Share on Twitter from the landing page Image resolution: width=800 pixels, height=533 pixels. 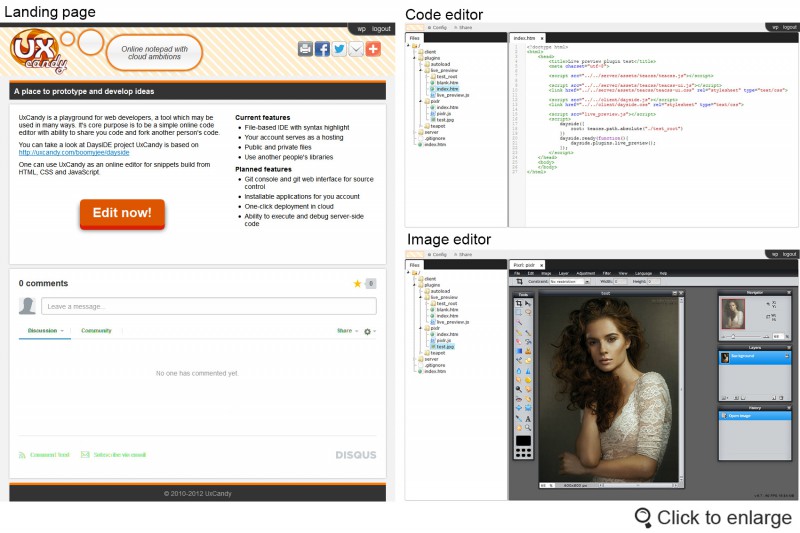pyautogui.click(x=339, y=49)
